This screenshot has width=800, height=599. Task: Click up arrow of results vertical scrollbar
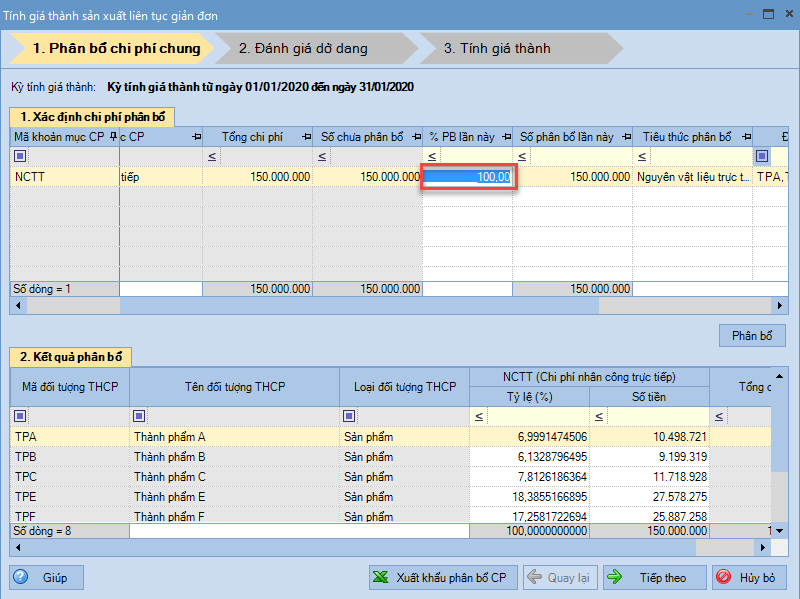780,377
